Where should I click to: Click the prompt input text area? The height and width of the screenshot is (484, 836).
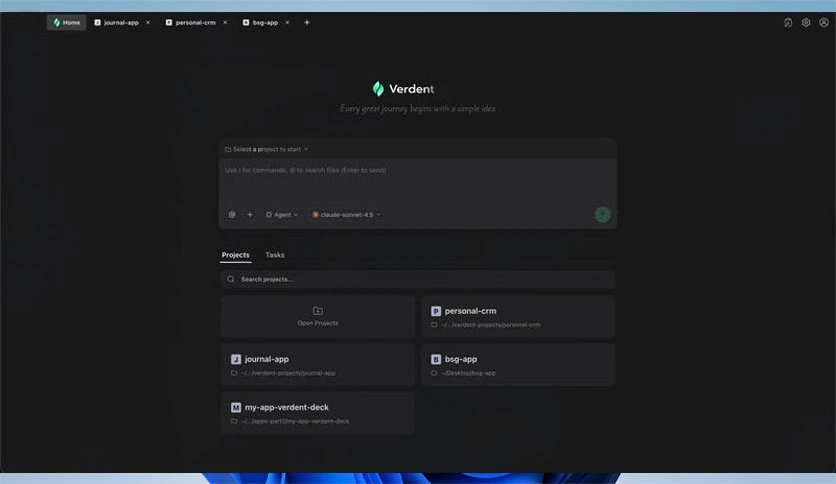pos(417,181)
